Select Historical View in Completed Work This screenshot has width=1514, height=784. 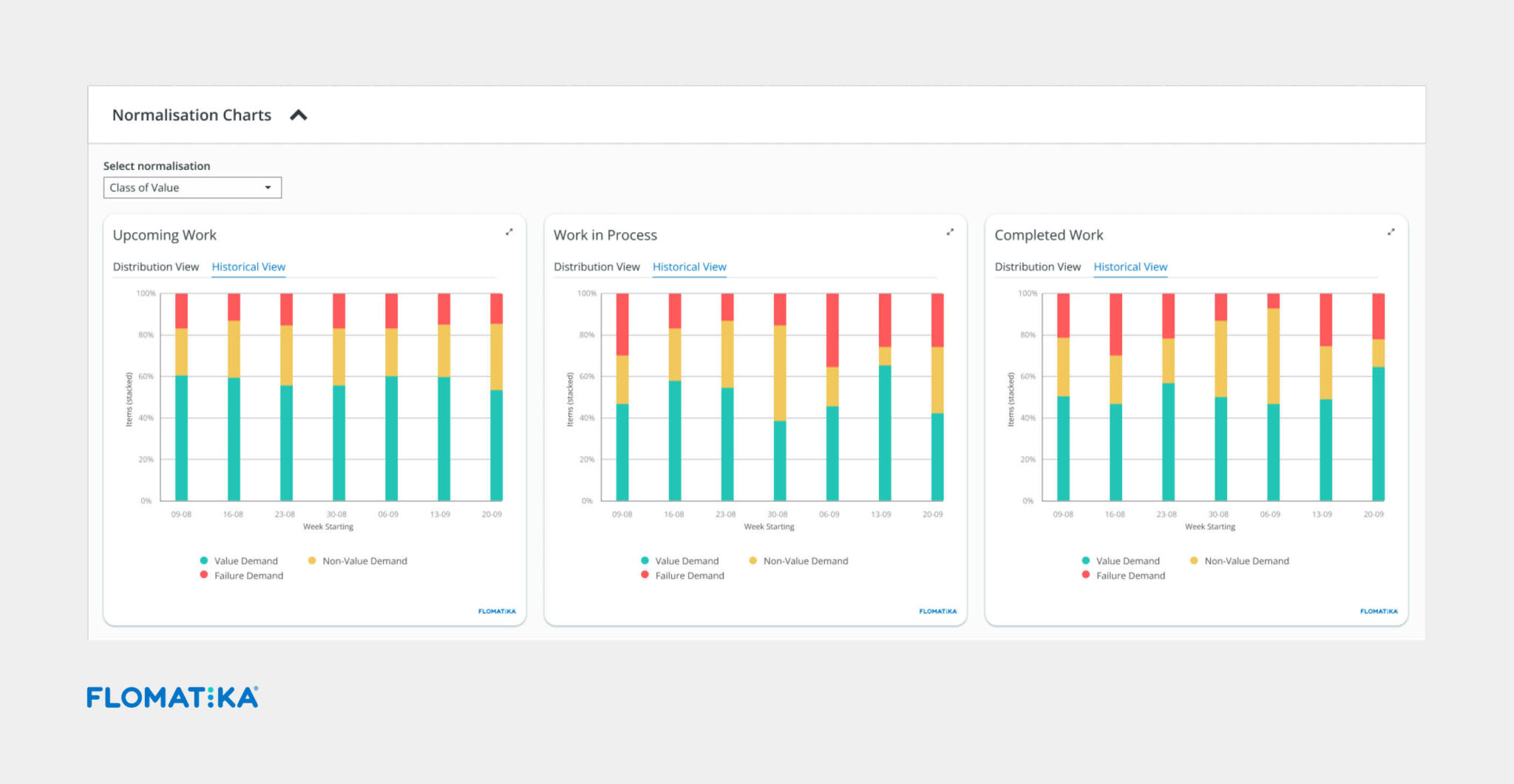[1130, 267]
